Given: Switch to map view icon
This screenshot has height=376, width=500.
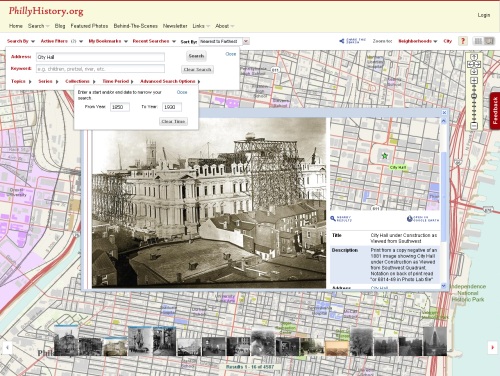Looking at the screenshot, I should click(x=489, y=41).
